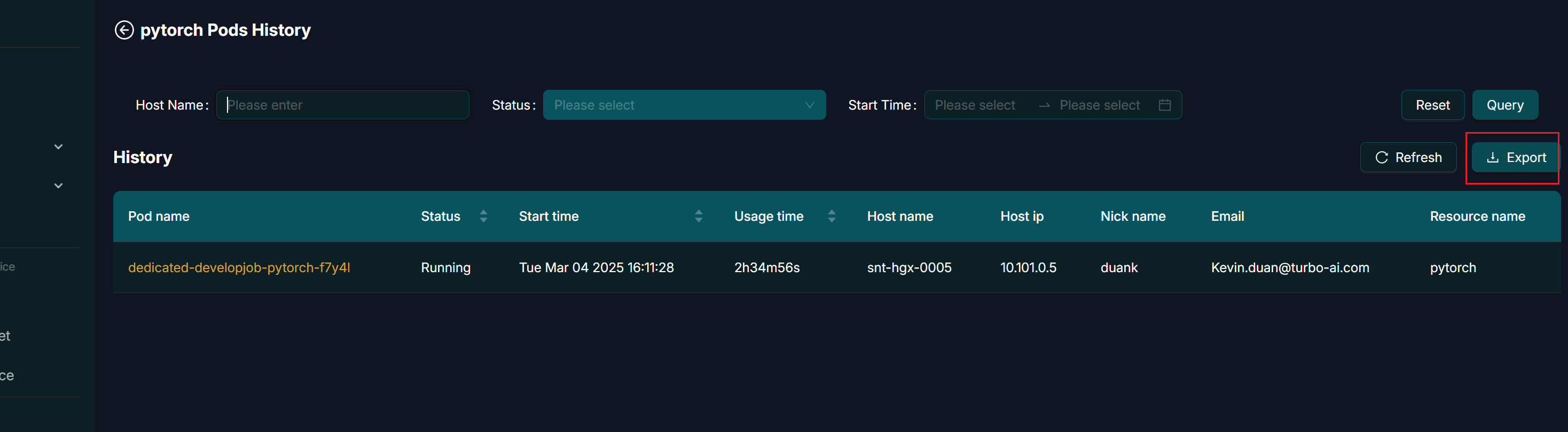Image resolution: width=1568 pixels, height=432 pixels.
Task: Select the Start Time begin date field
Action: click(x=975, y=105)
